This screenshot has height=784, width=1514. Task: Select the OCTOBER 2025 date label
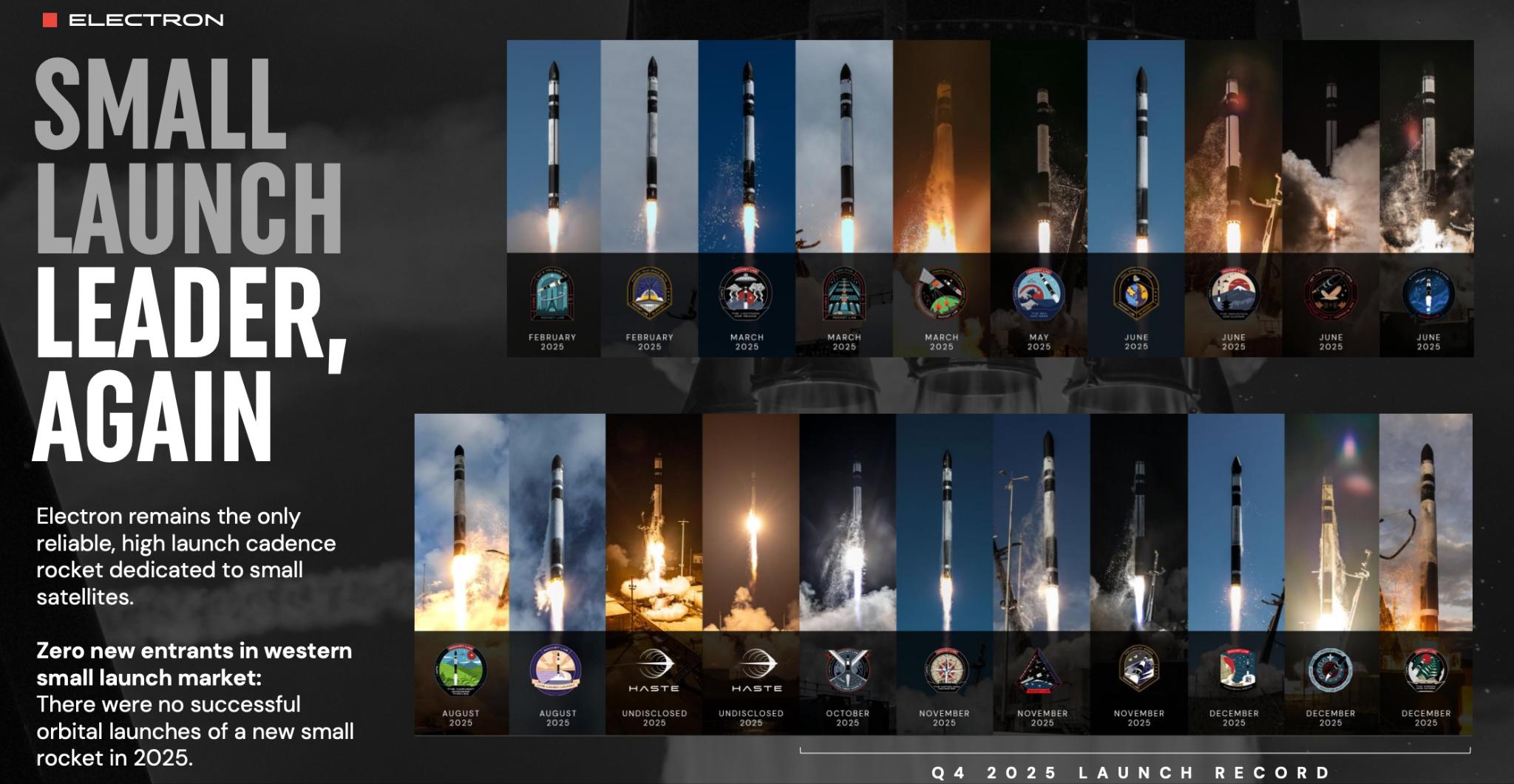pyautogui.click(x=848, y=717)
